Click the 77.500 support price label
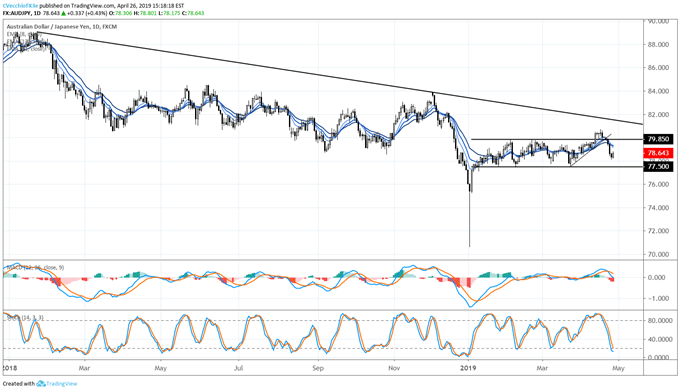This screenshot has width=680, height=391. click(658, 166)
